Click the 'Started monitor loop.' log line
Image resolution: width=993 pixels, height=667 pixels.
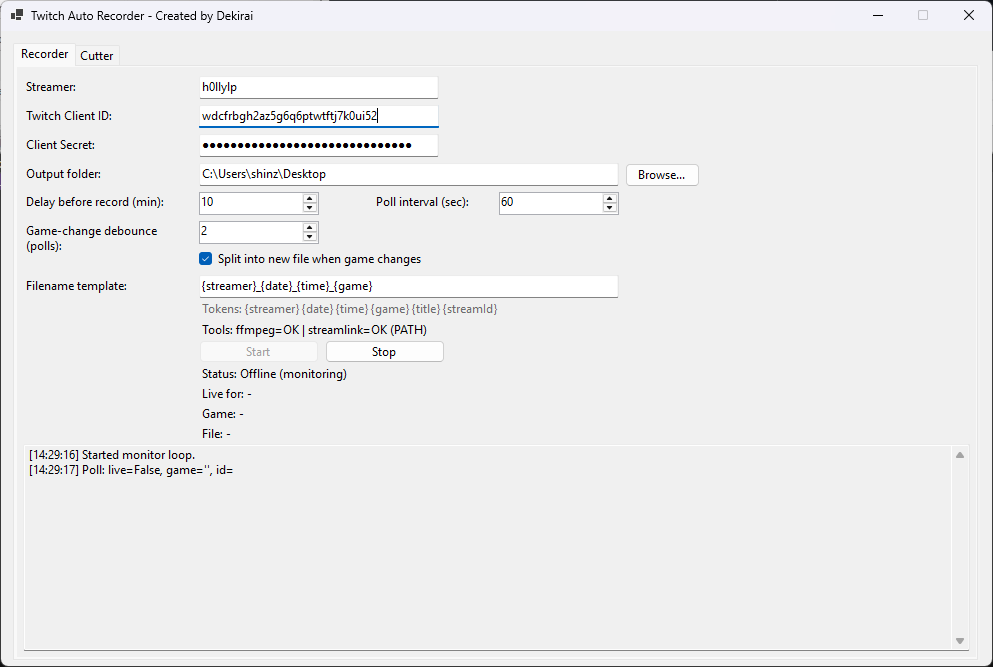pyautogui.click(x=112, y=455)
